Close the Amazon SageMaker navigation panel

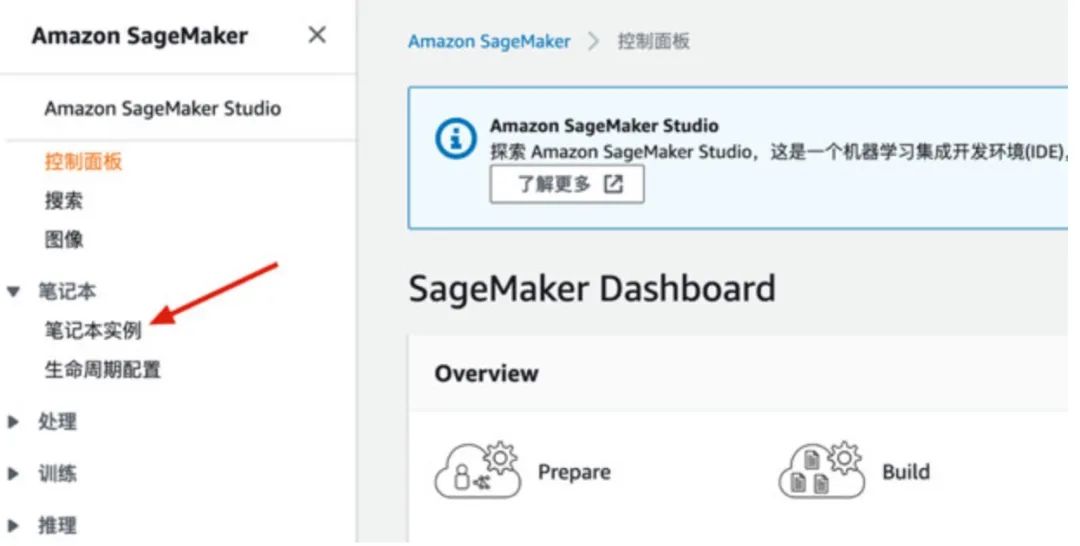click(x=317, y=36)
